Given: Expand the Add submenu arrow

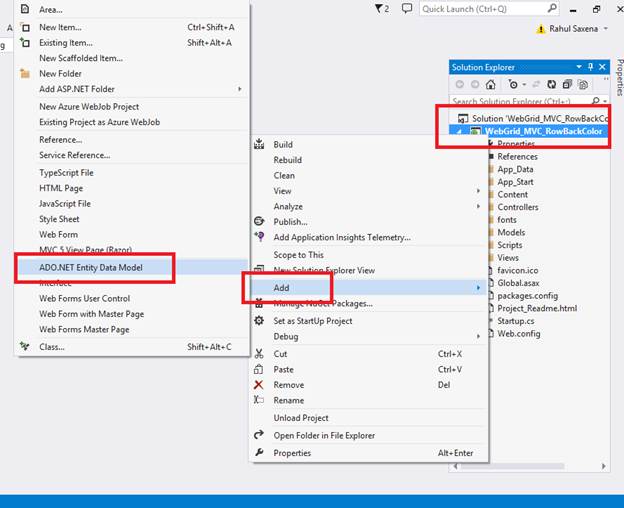Looking at the screenshot, I should 478,288.
